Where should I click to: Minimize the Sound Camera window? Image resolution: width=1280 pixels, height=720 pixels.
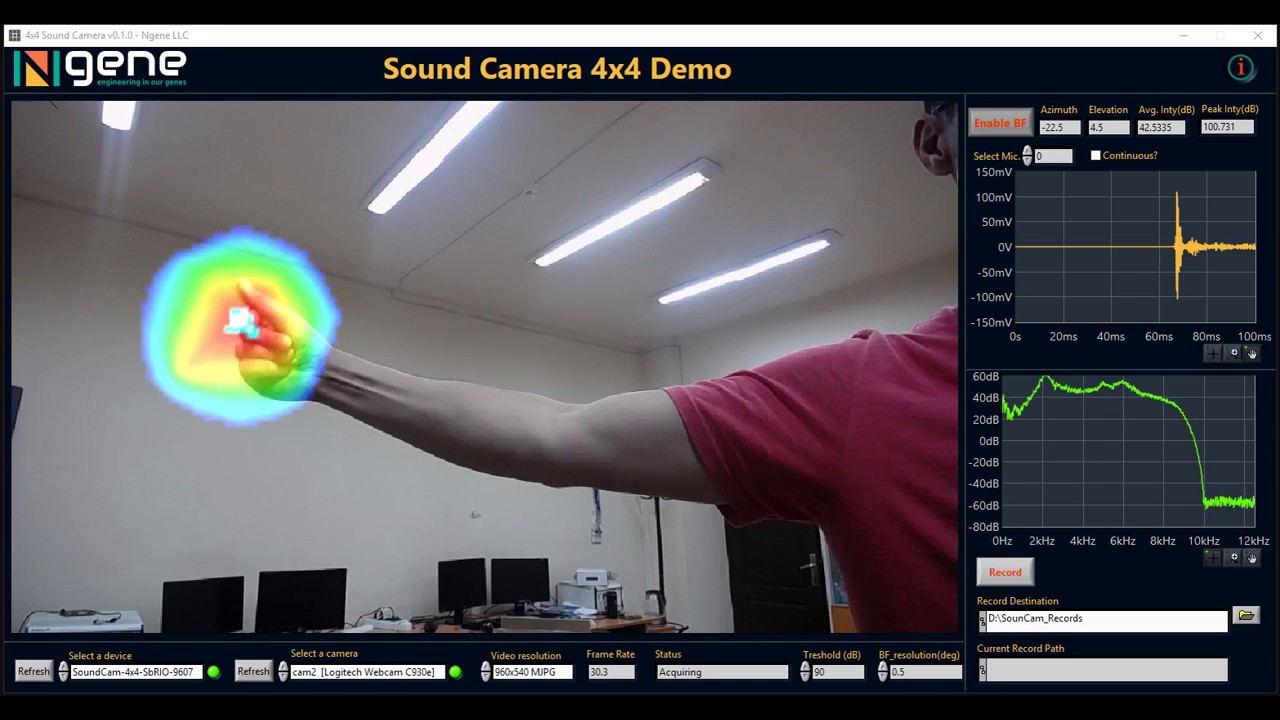click(1183, 35)
